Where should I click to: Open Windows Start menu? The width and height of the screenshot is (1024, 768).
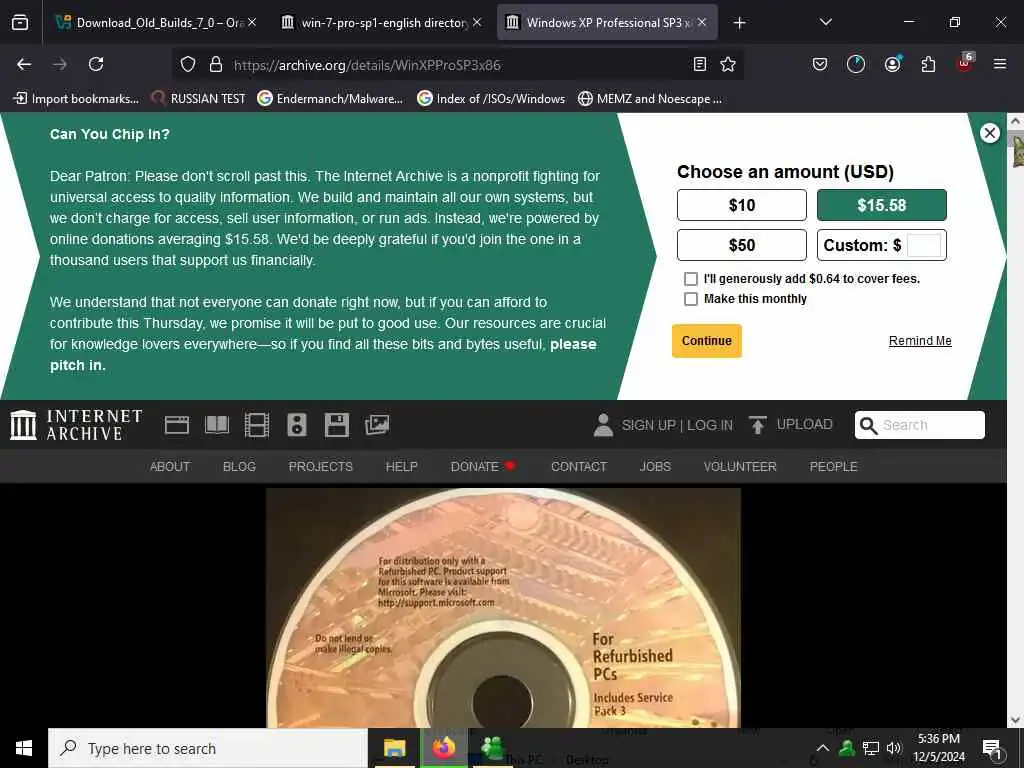tap(24, 748)
